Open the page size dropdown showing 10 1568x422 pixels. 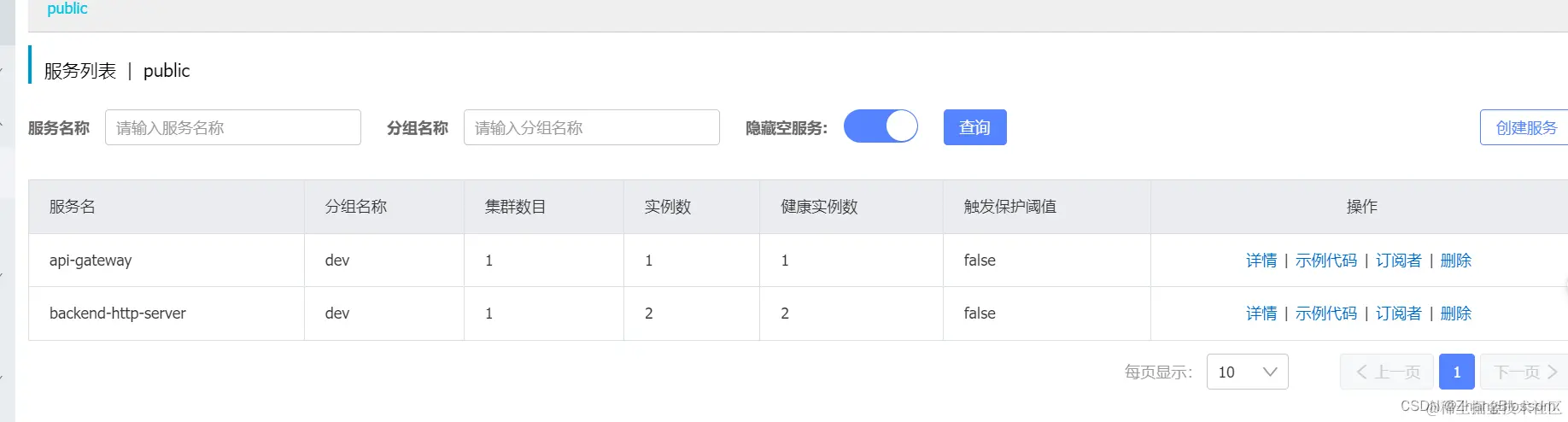coord(1247,372)
